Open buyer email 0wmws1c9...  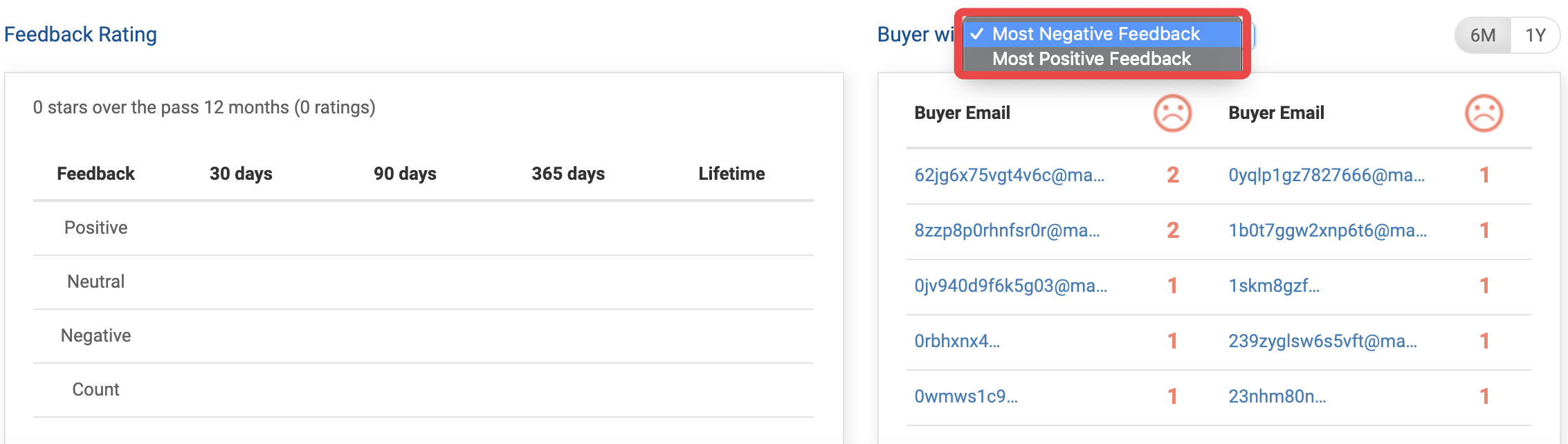point(966,396)
